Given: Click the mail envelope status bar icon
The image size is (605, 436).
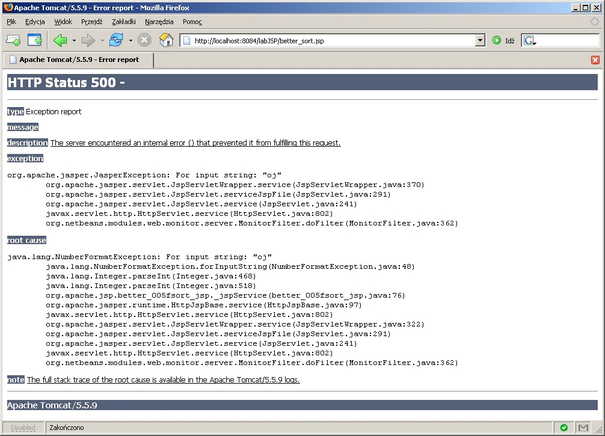Looking at the screenshot, I should pos(583,428).
